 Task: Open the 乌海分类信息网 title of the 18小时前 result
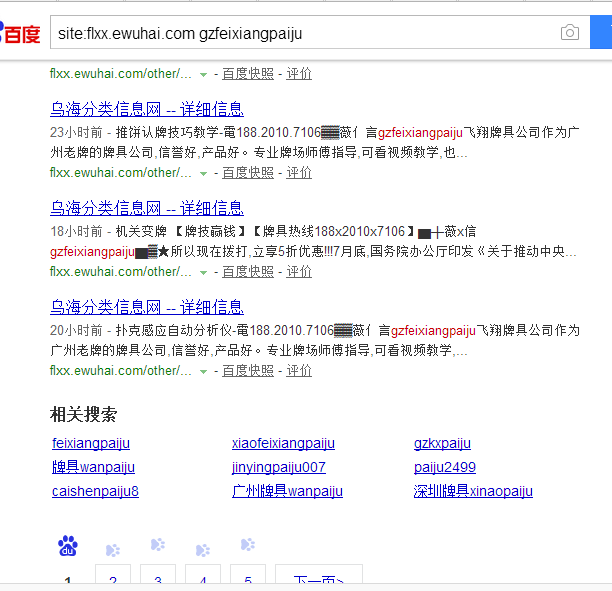(x=147, y=208)
